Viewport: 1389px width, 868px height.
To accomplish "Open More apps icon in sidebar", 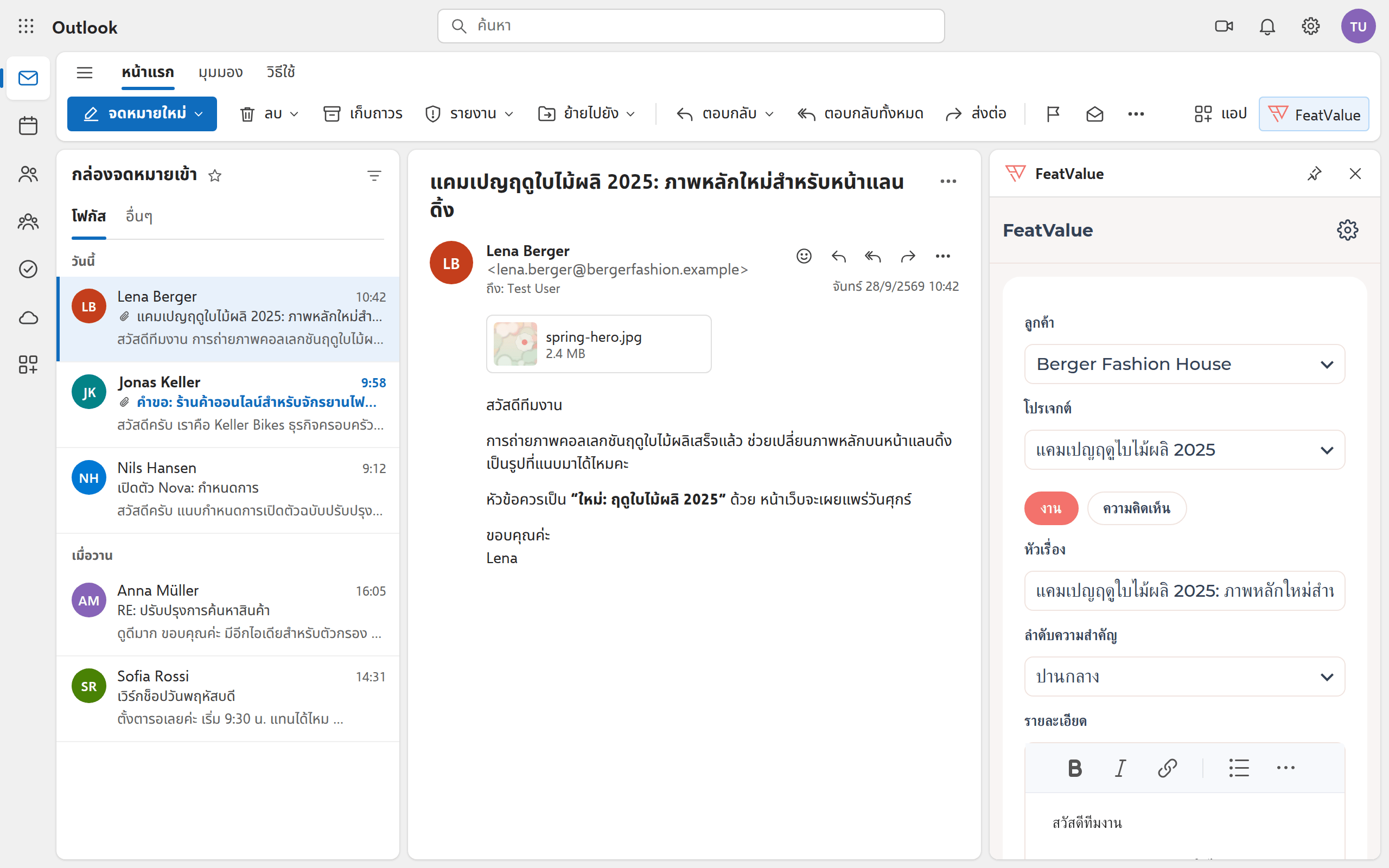I will 28,365.
